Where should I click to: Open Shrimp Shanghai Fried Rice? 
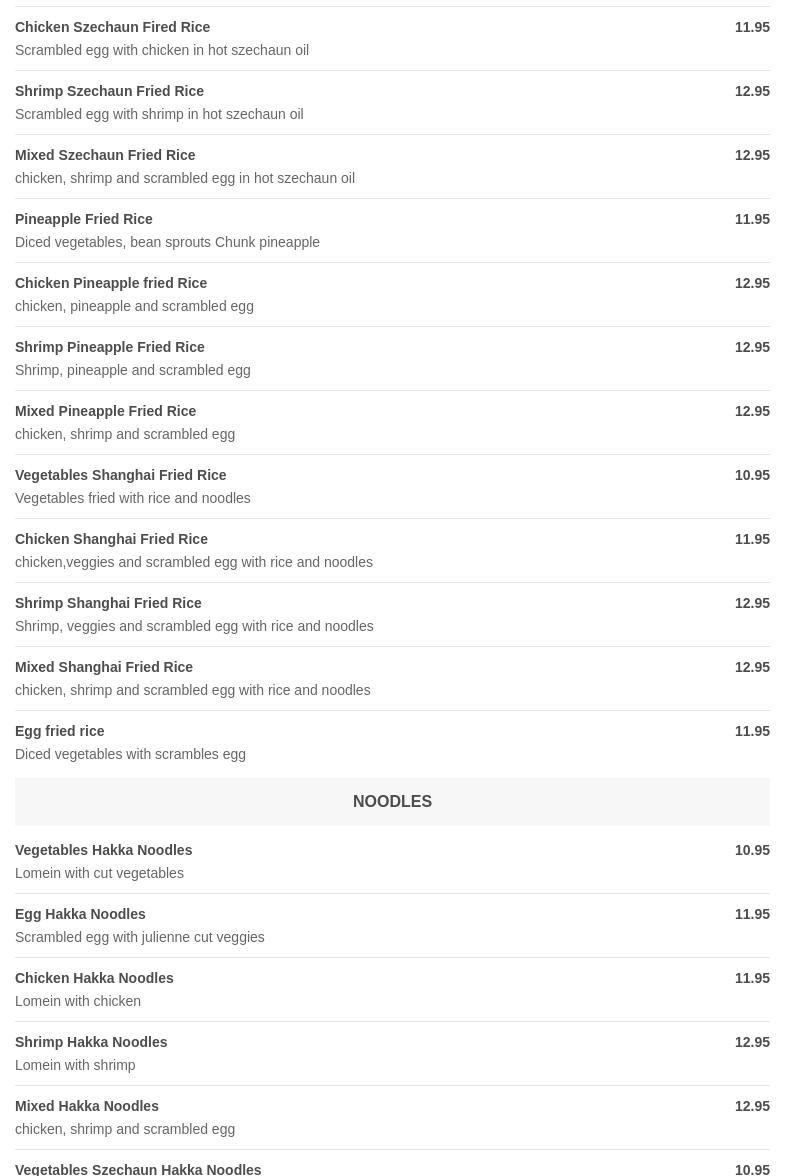pyautogui.click(x=108, y=603)
